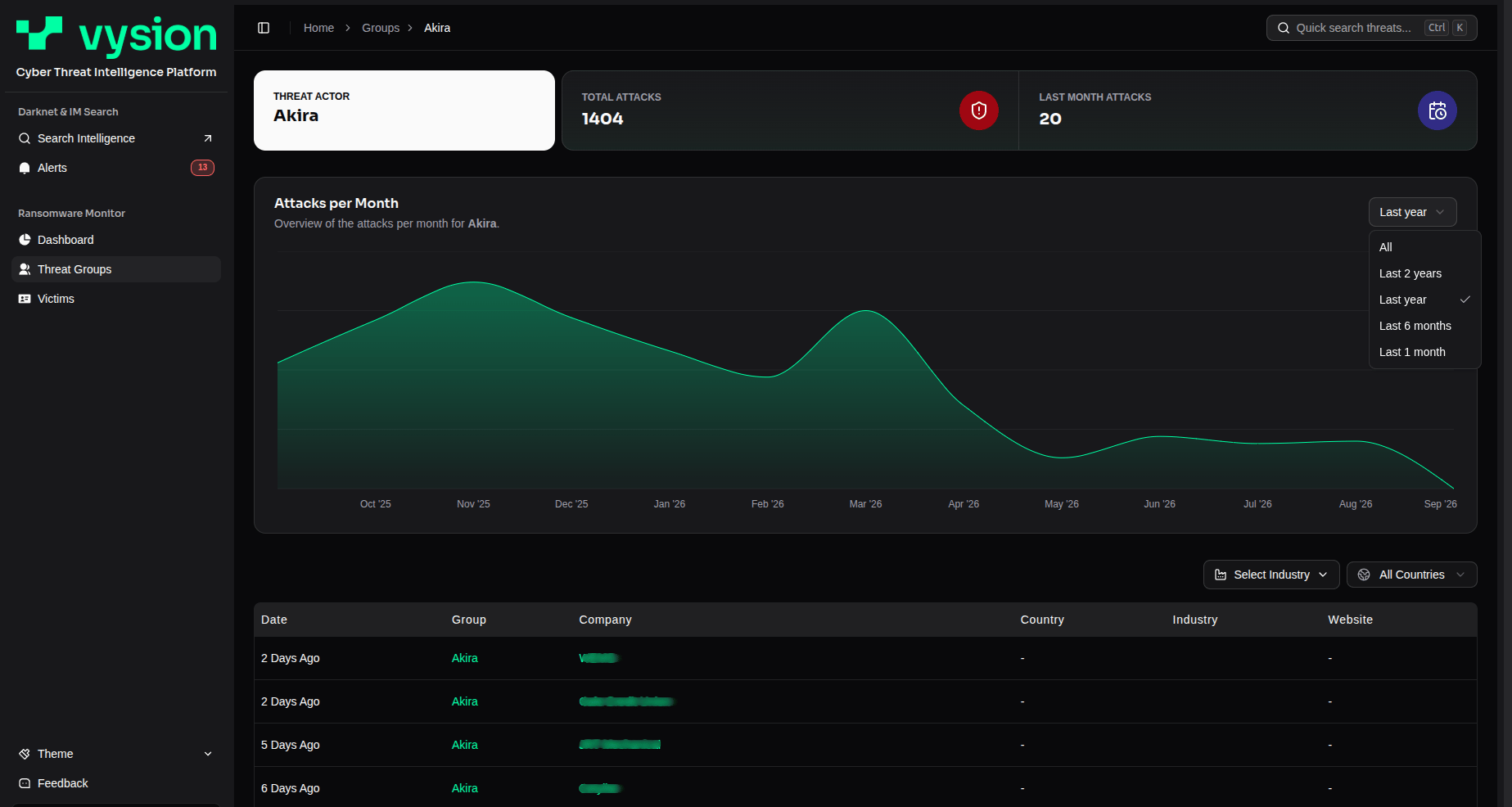Screen dimensions: 1512x807
Task: Open Akira link in 5 Days Ago row
Action: click(464, 745)
